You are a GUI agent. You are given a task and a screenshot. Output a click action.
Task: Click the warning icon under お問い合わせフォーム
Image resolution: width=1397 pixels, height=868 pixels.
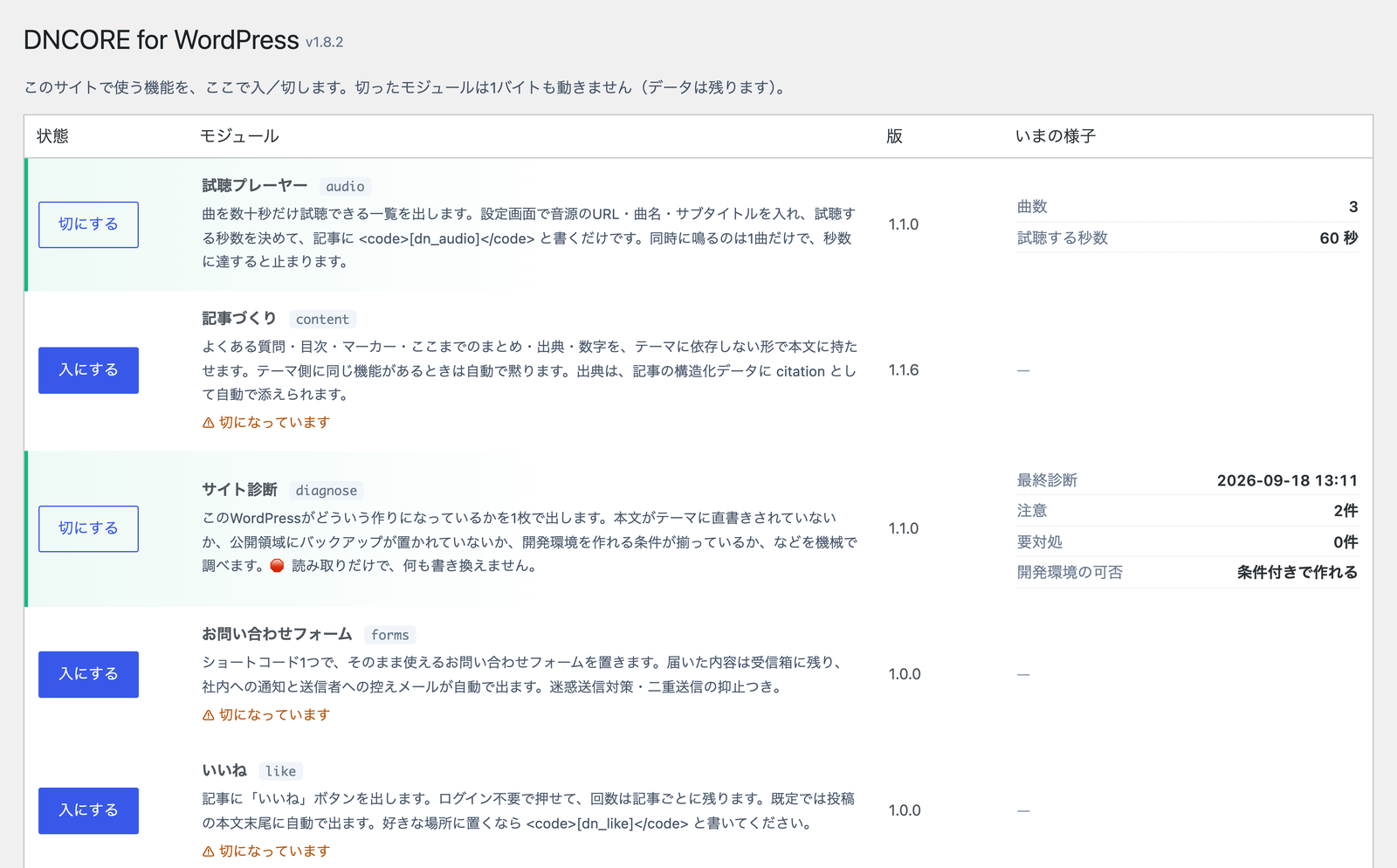pyautogui.click(x=208, y=715)
